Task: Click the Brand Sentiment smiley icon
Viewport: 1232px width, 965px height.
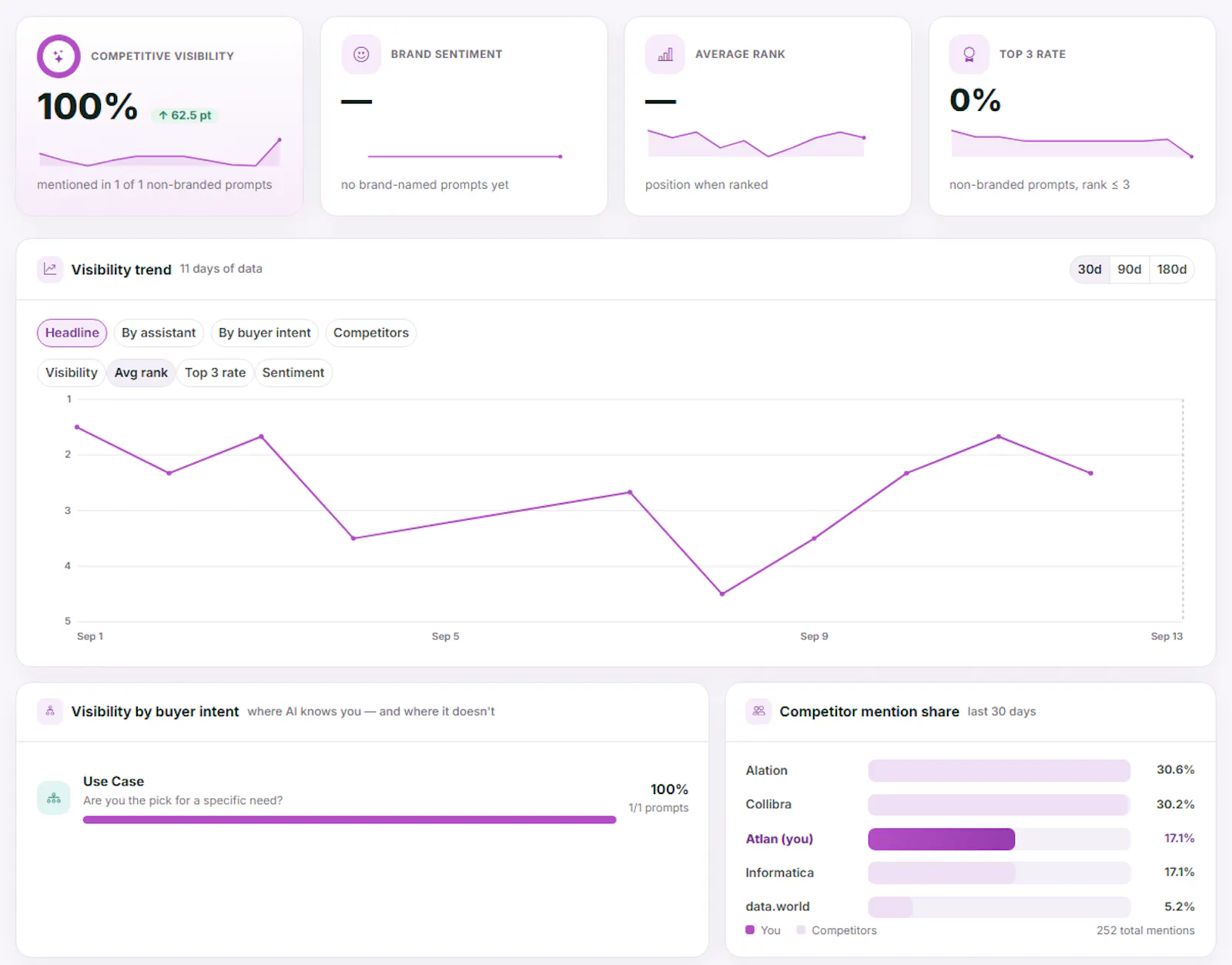Action: [x=361, y=55]
